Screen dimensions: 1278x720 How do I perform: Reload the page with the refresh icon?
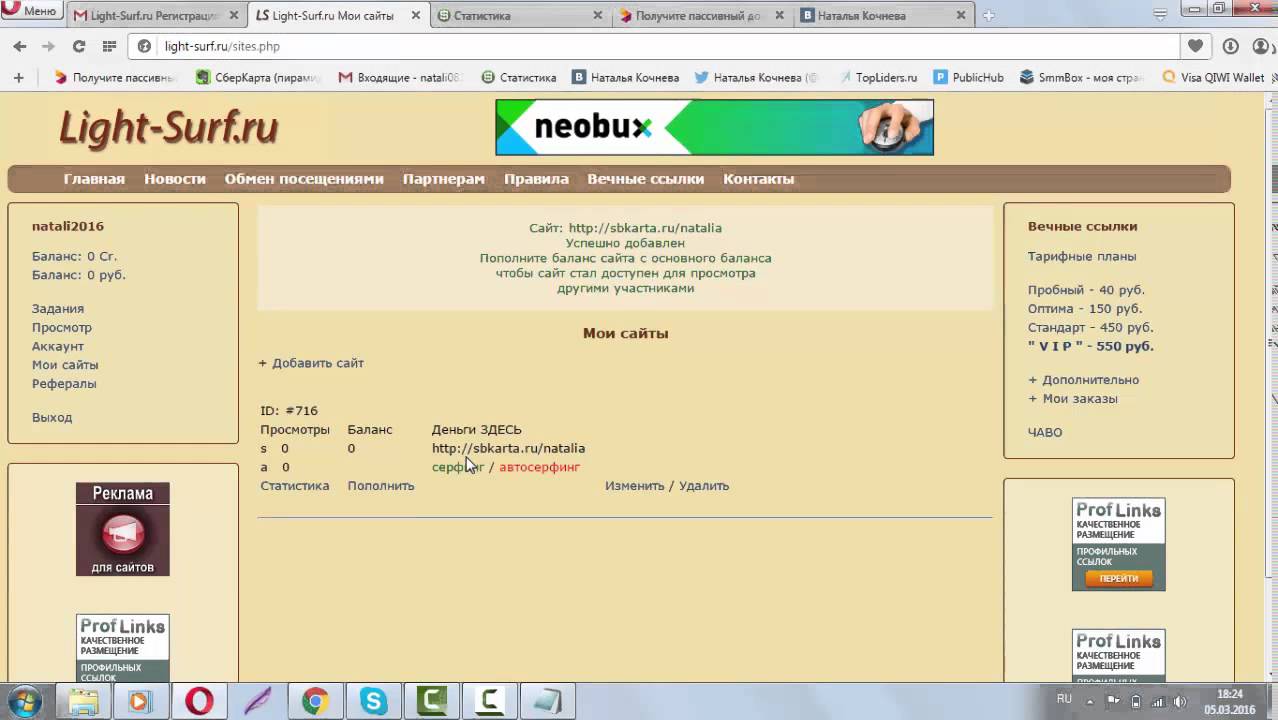78,46
